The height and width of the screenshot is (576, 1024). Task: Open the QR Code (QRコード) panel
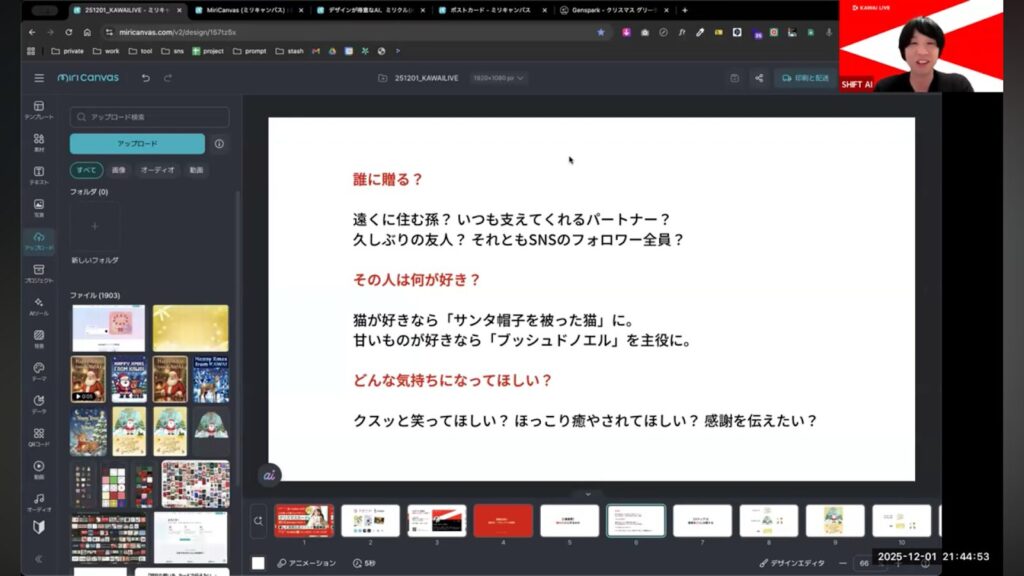coord(39,437)
